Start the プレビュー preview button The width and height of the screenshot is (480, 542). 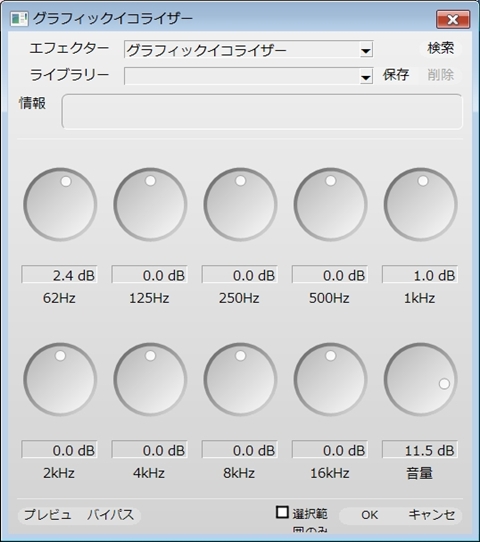click(47, 515)
